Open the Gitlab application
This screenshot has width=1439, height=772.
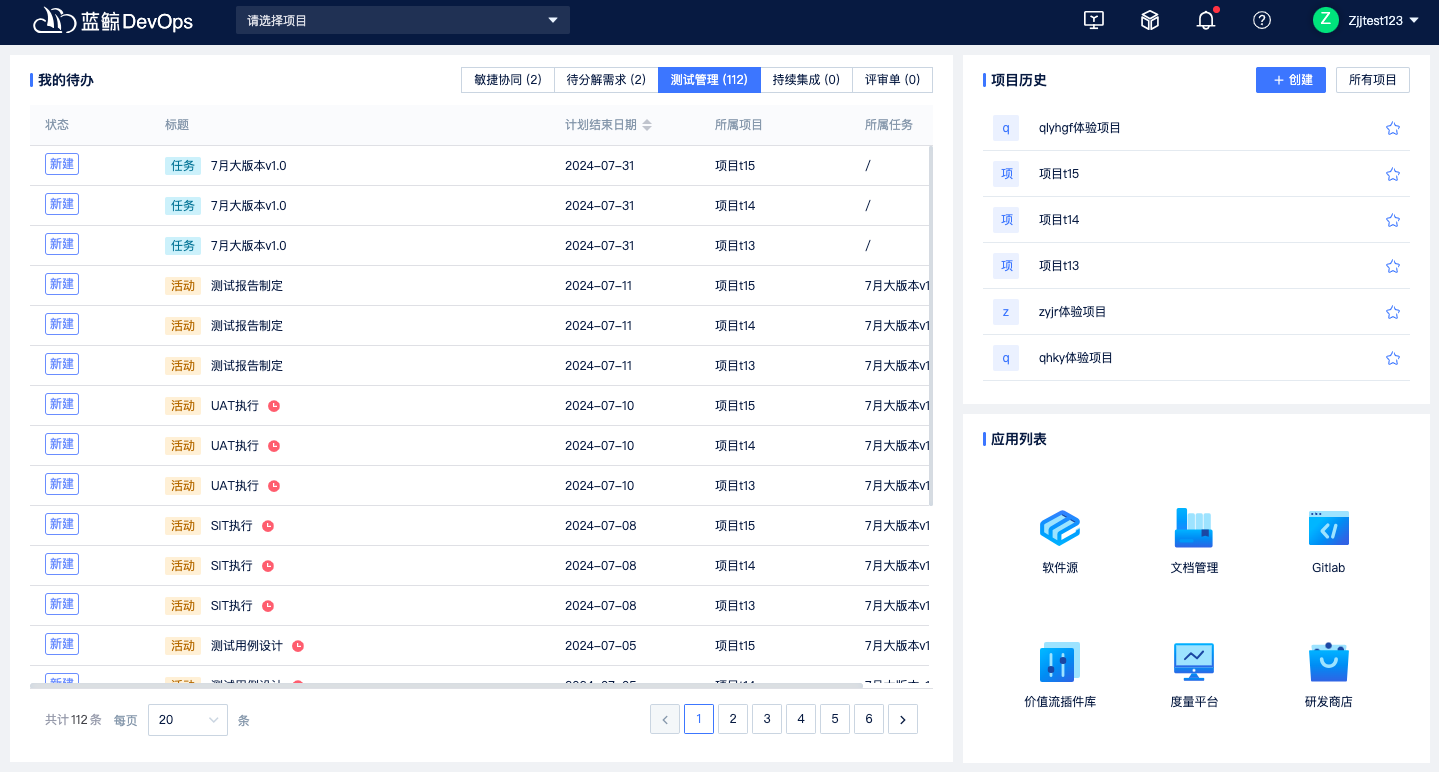pos(1328,541)
